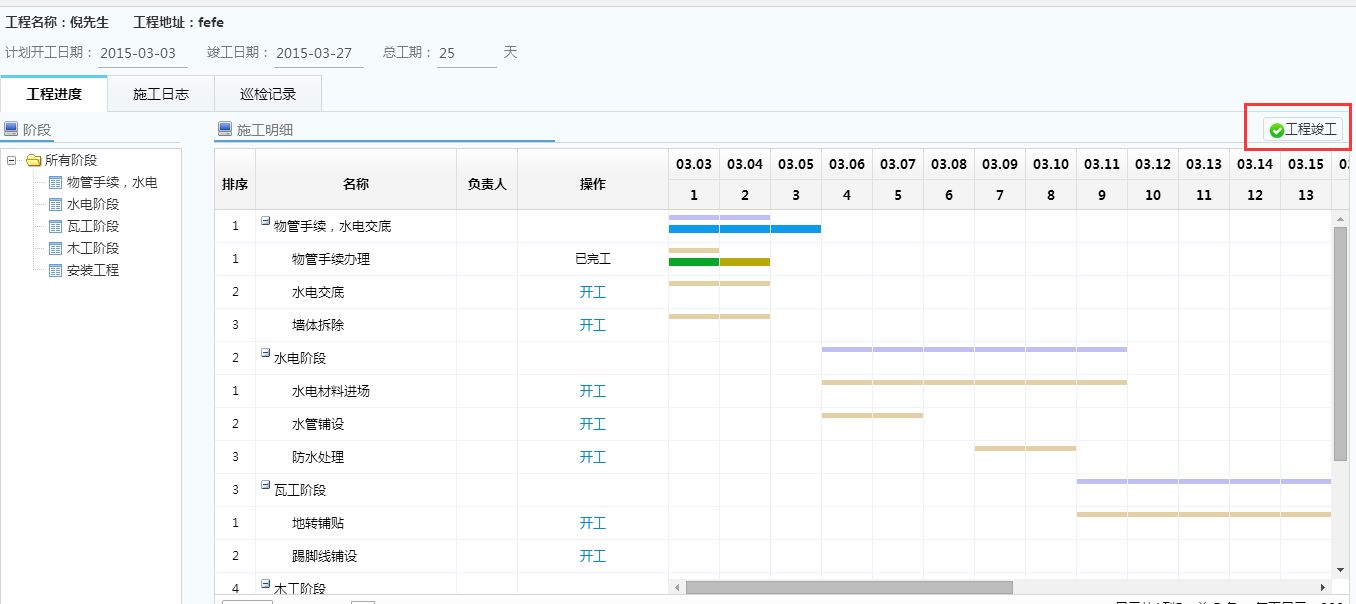The width and height of the screenshot is (1356, 604).
Task: Select 水电阶段 in the stage tree
Action: coord(93,204)
